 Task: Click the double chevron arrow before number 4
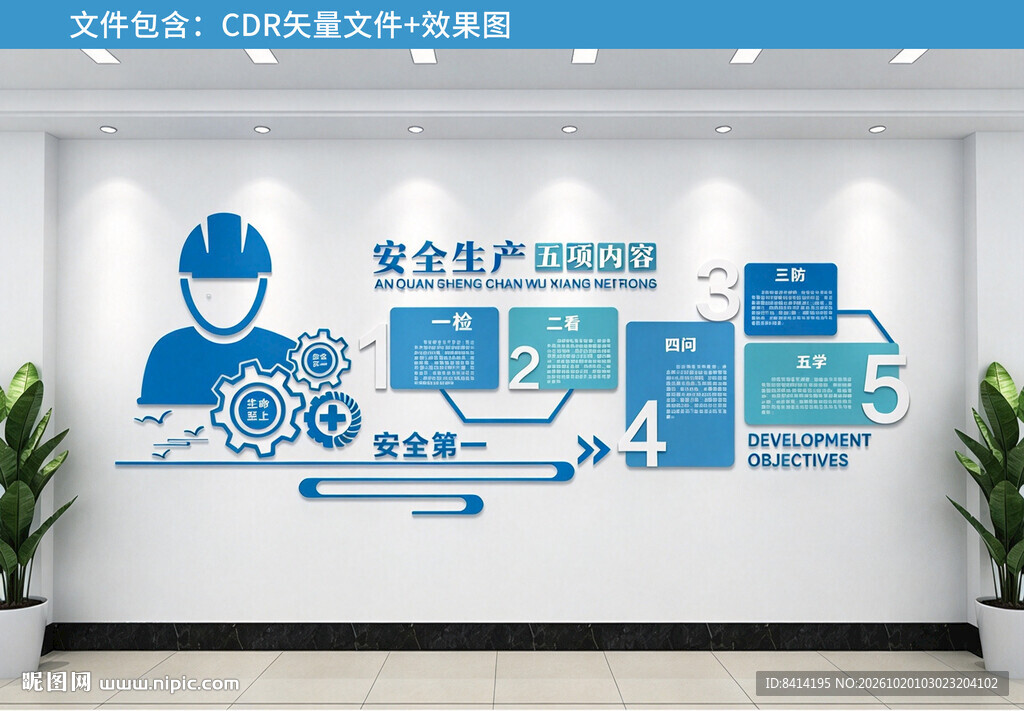click(593, 449)
